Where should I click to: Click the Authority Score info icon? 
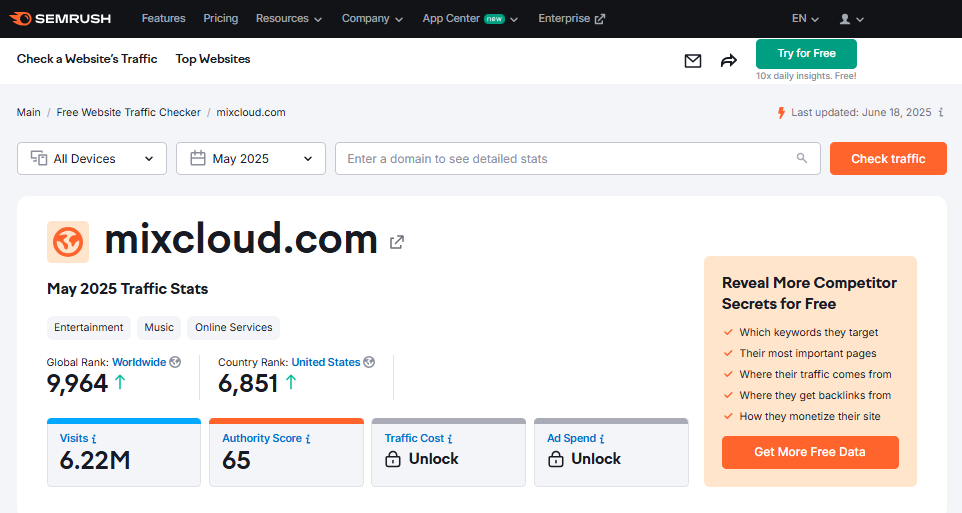(308, 439)
